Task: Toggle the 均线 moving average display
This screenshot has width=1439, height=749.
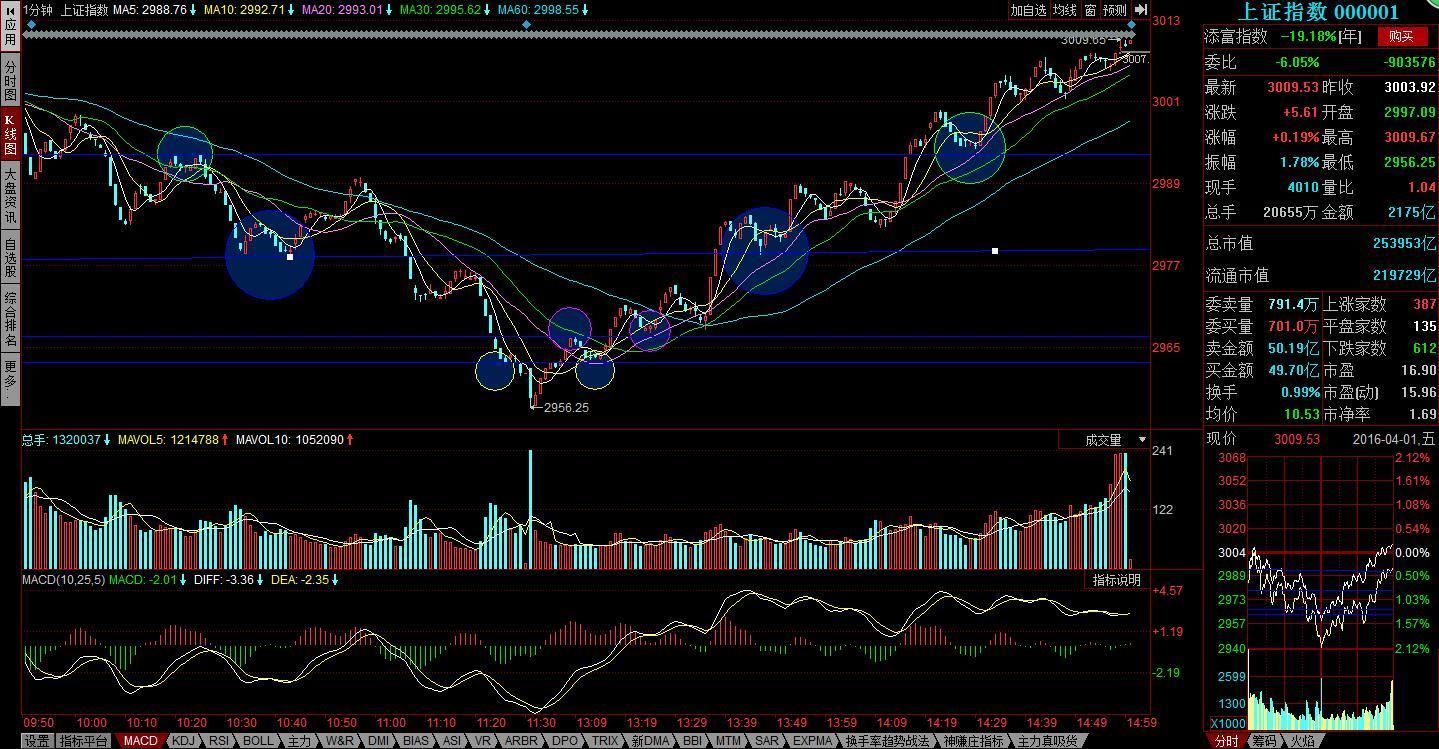Action: pos(1065,10)
